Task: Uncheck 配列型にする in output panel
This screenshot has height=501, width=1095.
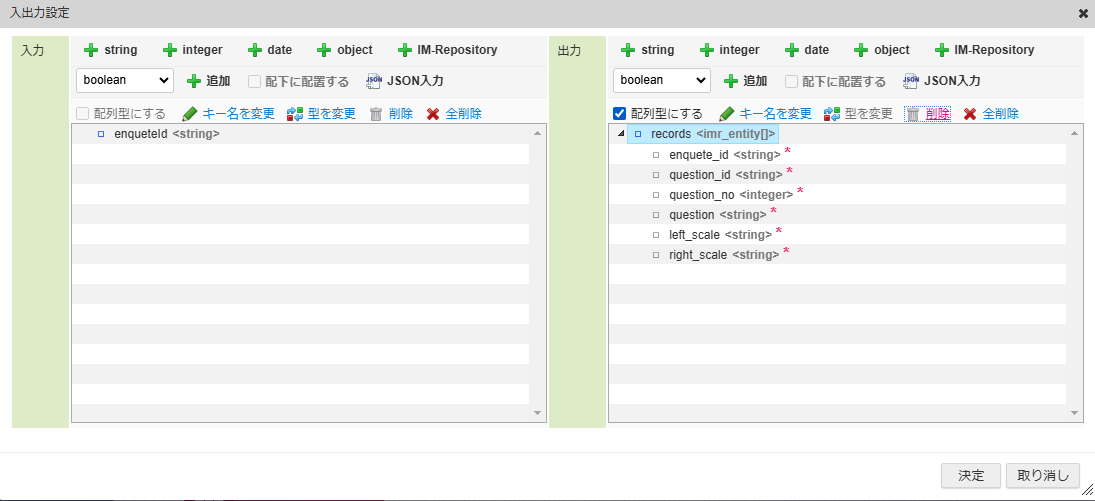Action: click(x=619, y=114)
